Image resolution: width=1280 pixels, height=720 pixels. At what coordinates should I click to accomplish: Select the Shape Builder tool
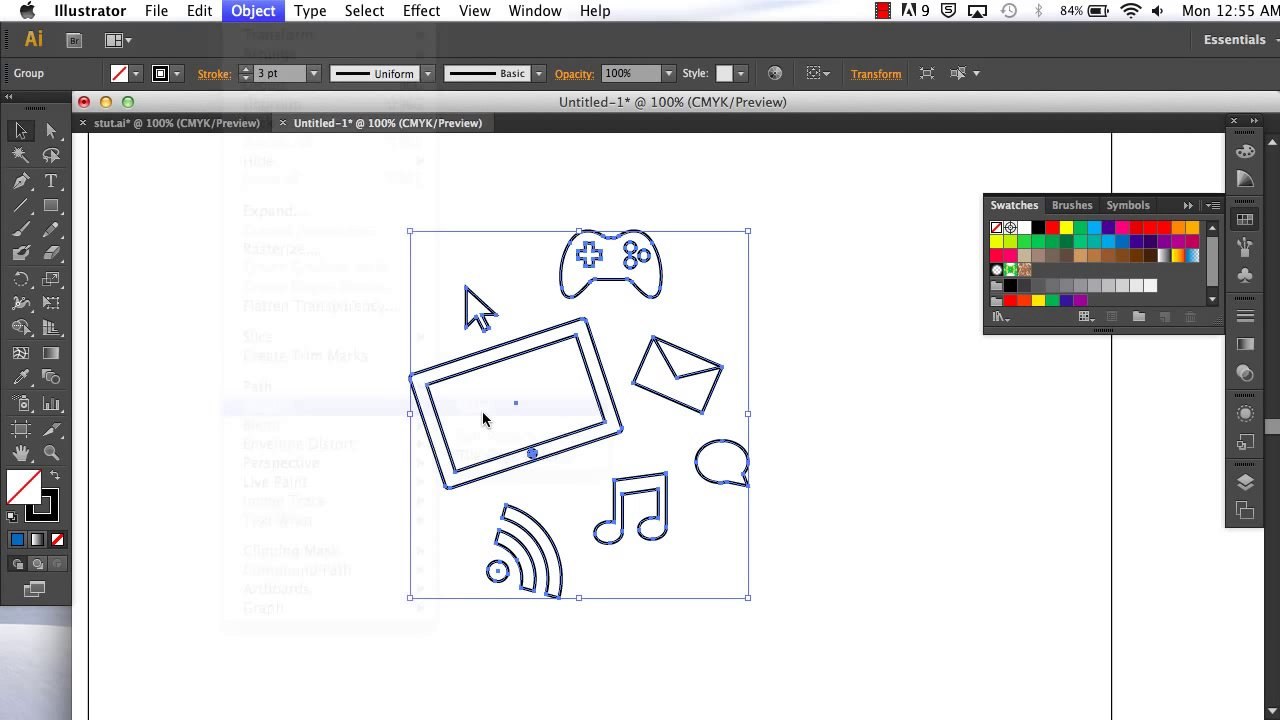pos(21,328)
